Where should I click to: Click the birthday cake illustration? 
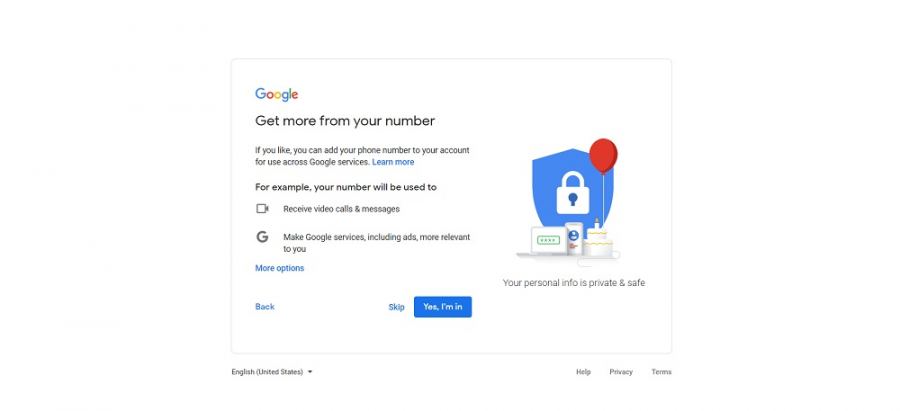click(598, 242)
